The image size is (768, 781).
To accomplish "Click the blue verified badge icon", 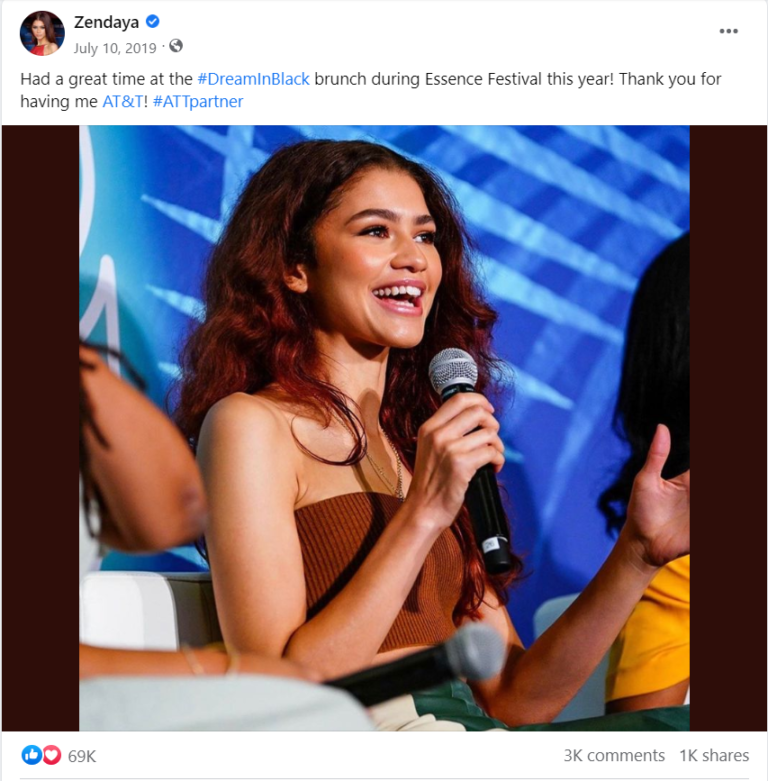I will (152, 21).
